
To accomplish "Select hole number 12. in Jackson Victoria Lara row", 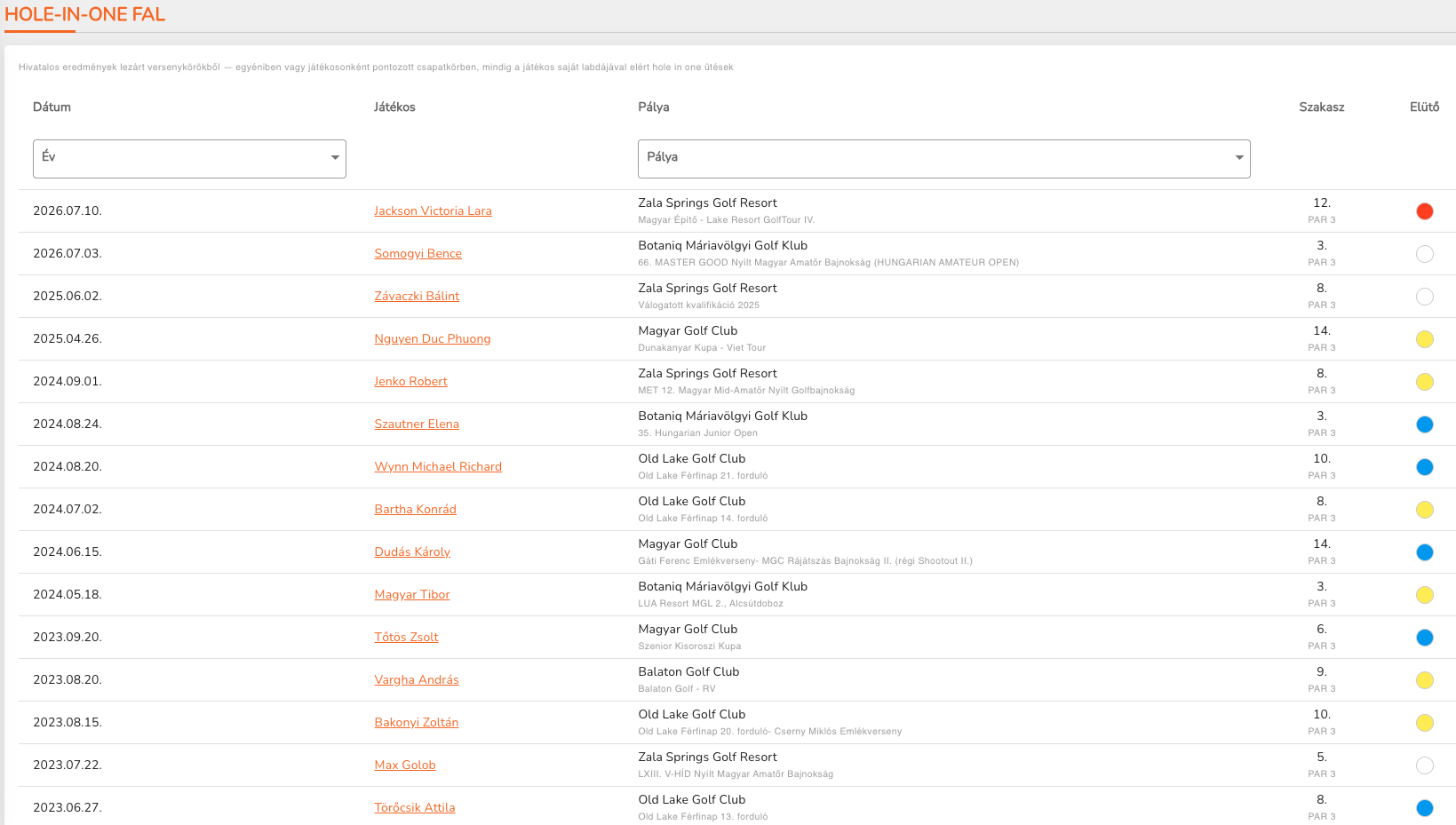I will point(1322,202).
